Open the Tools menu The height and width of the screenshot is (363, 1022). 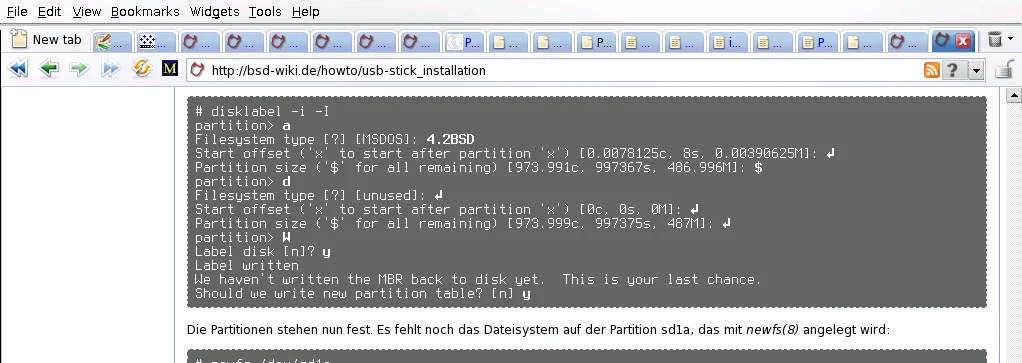click(x=265, y=12)
